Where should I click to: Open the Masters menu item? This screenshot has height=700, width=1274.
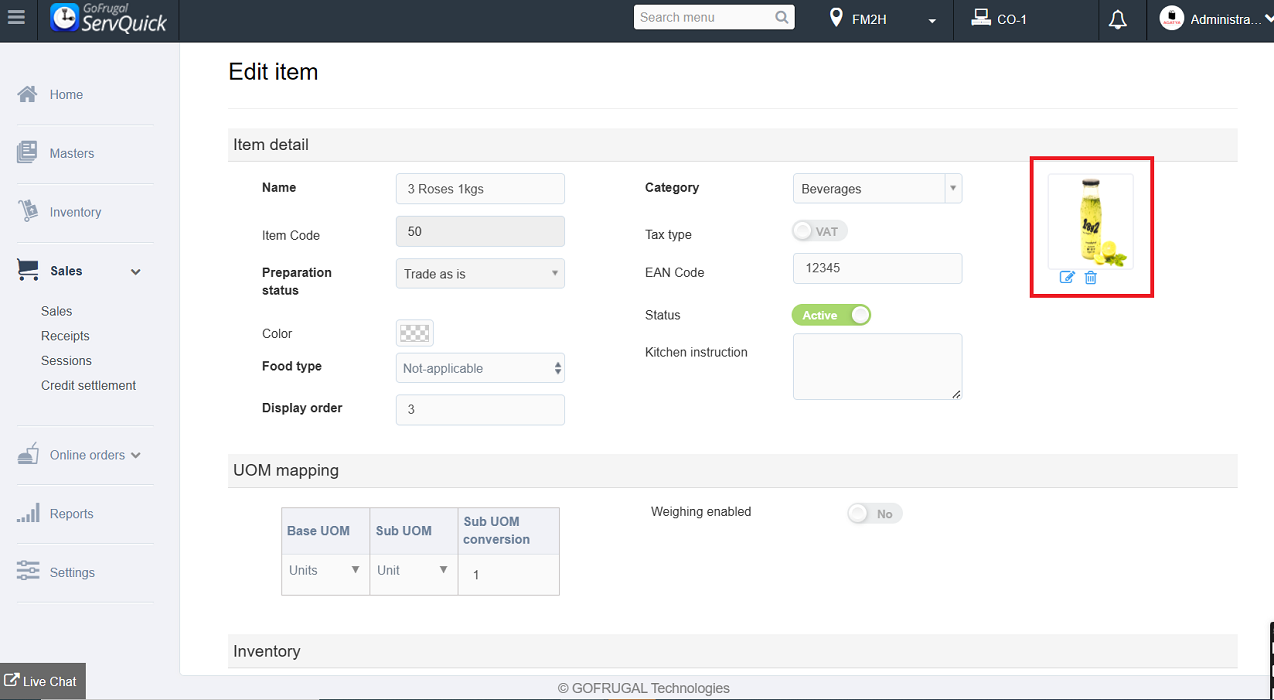coord(71,153)
